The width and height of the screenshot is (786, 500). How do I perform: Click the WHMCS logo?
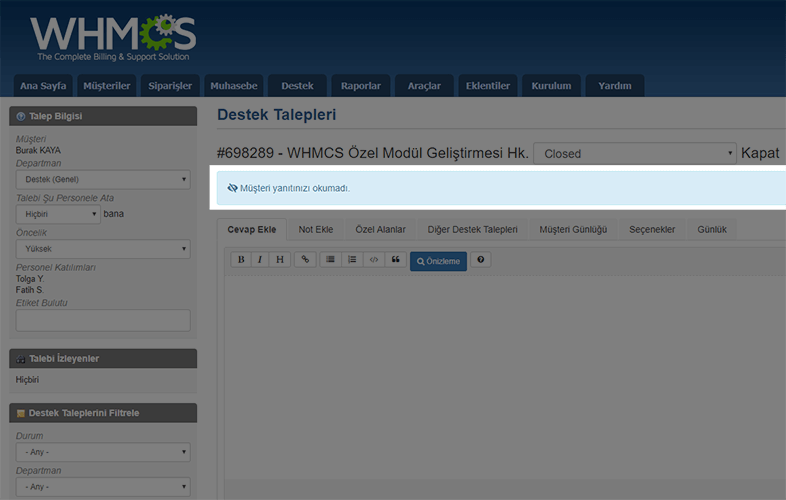(x=113, y=38)
